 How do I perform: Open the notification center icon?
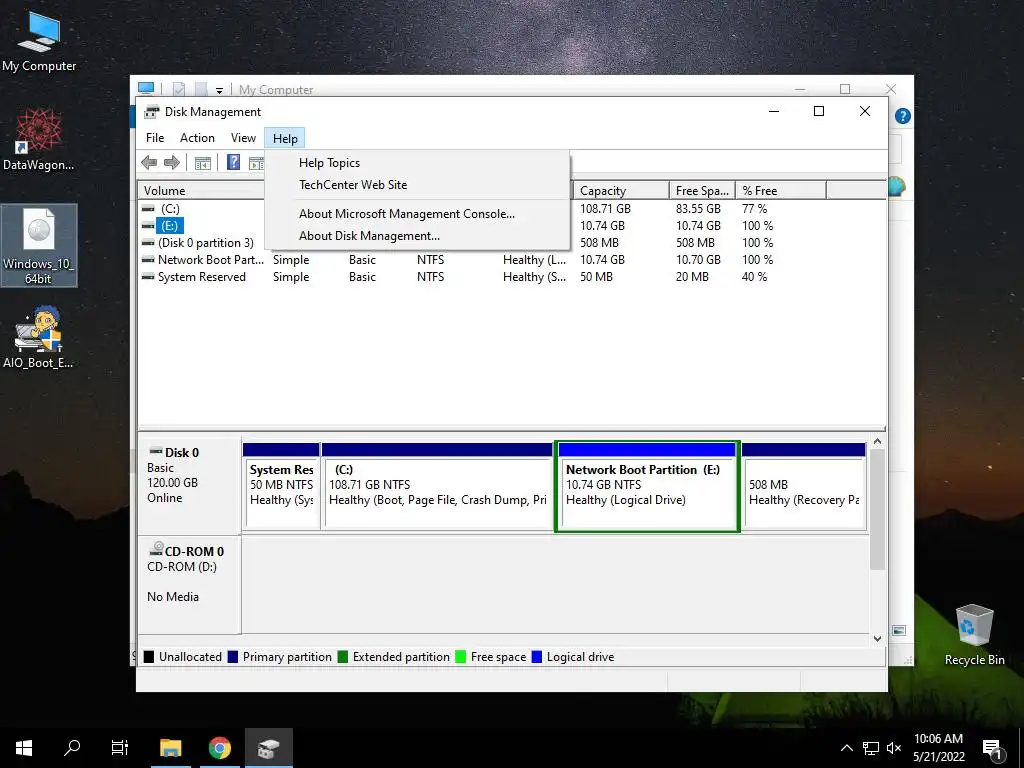[x=992, y=748]
